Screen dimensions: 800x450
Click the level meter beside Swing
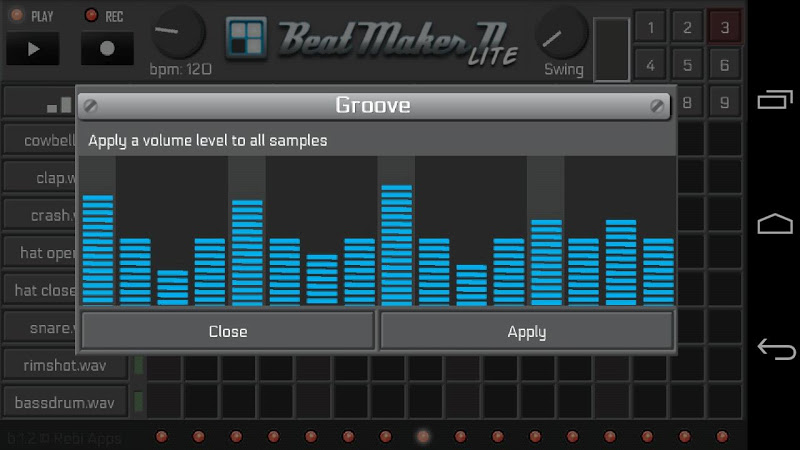tap(611, 49)
